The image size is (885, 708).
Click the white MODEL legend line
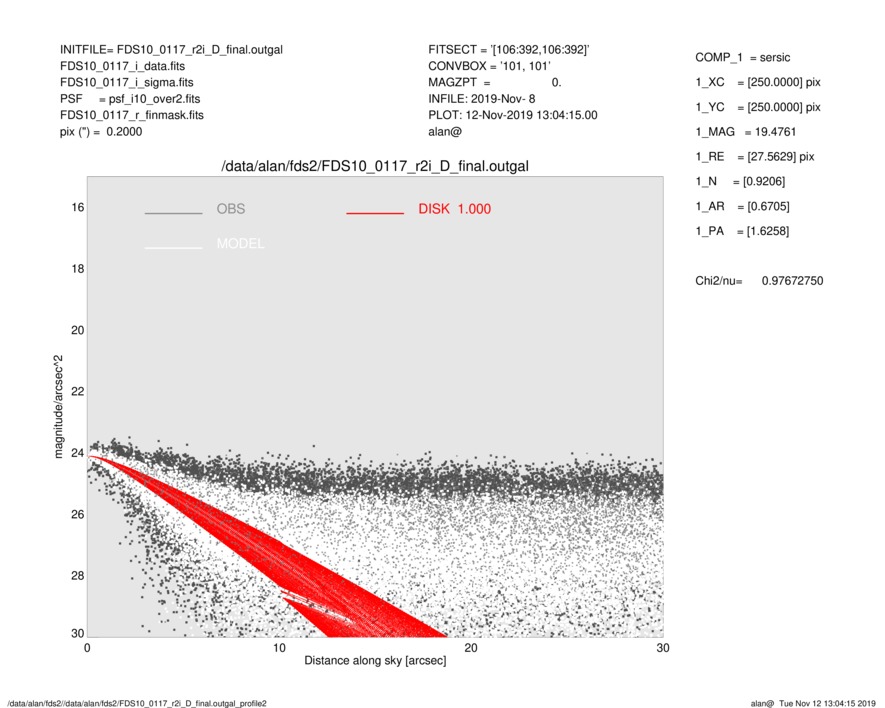point(173,248)
